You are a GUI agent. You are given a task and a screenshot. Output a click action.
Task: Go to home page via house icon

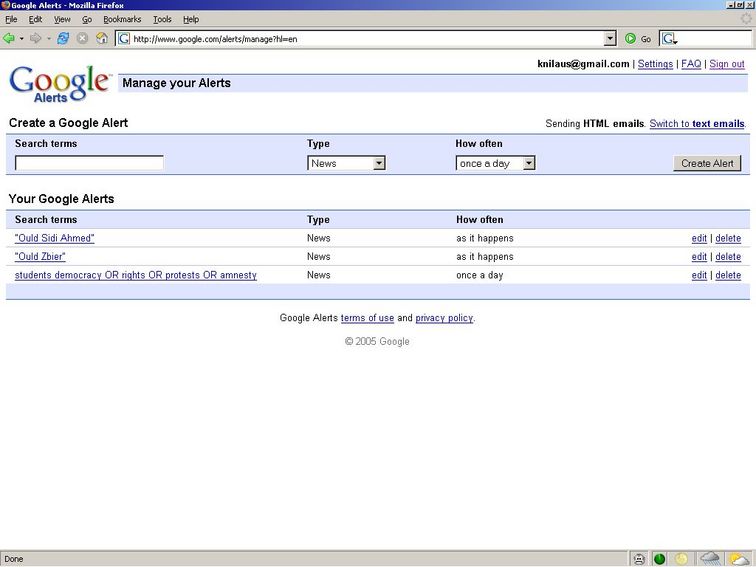pyautogui.click(x=102, y=39)
